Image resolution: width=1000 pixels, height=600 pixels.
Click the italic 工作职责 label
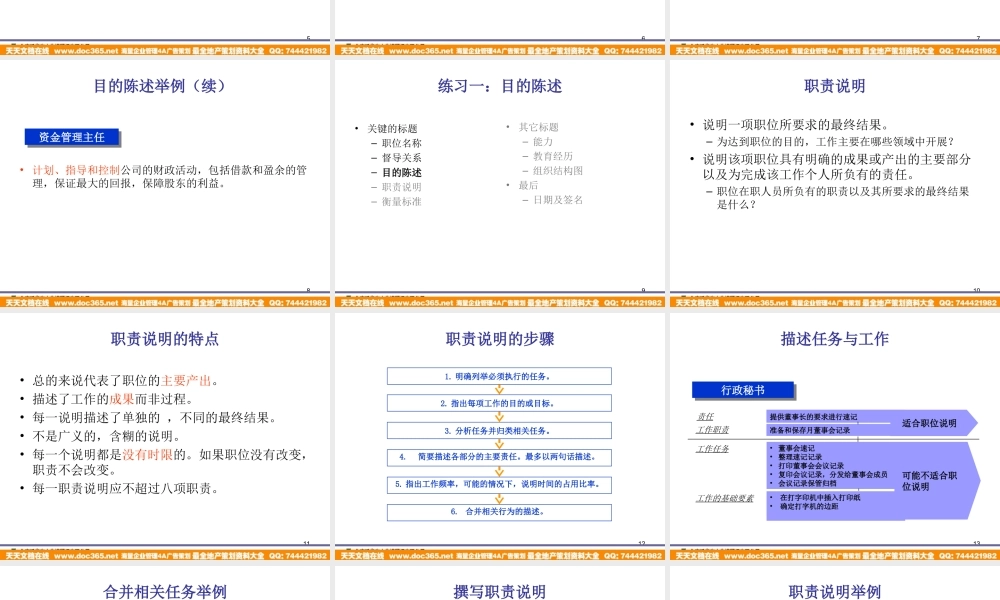712,430
